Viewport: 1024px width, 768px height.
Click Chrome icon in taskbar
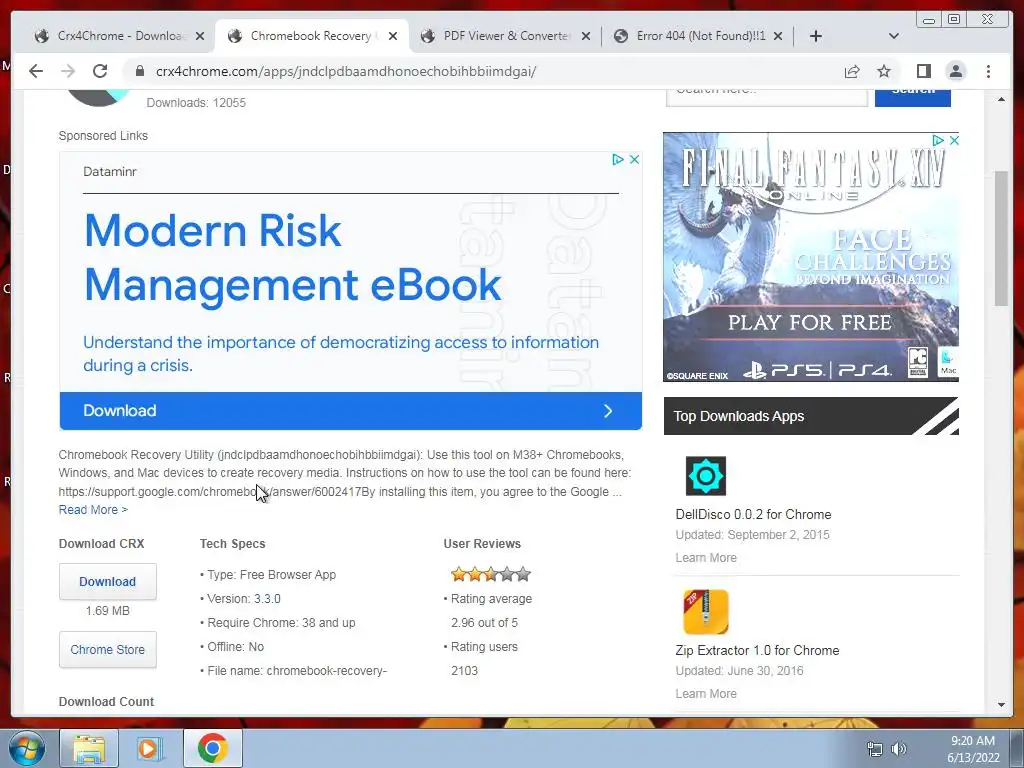tap(212, 748)
